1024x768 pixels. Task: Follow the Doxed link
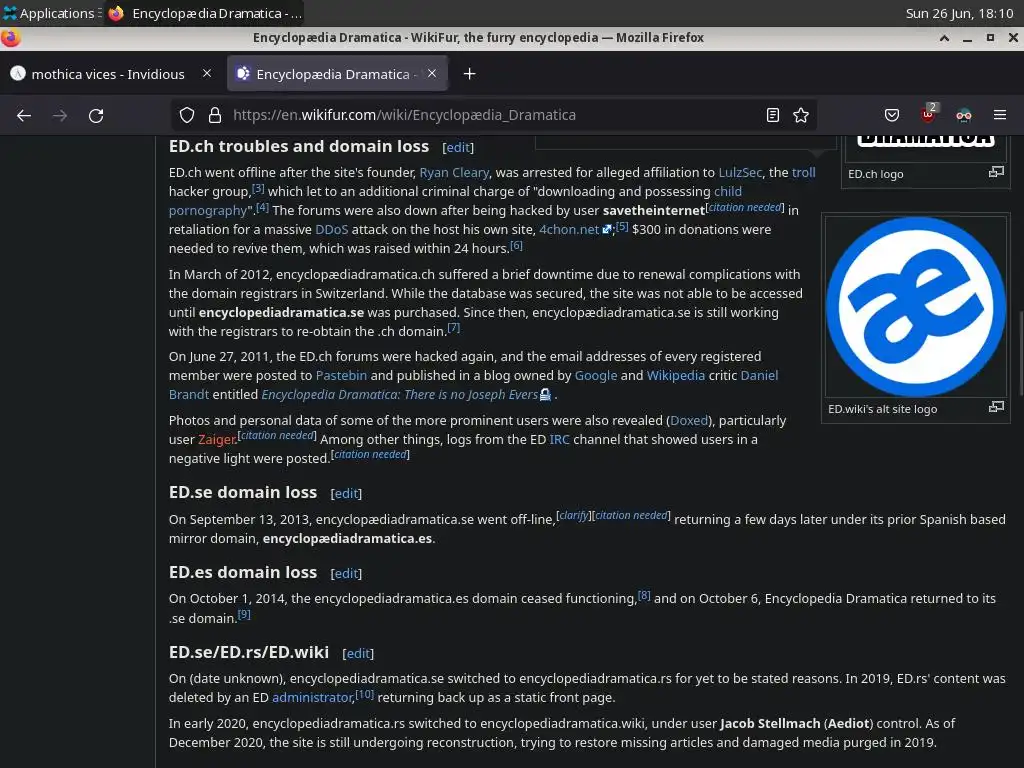click(x=689, y=421)
